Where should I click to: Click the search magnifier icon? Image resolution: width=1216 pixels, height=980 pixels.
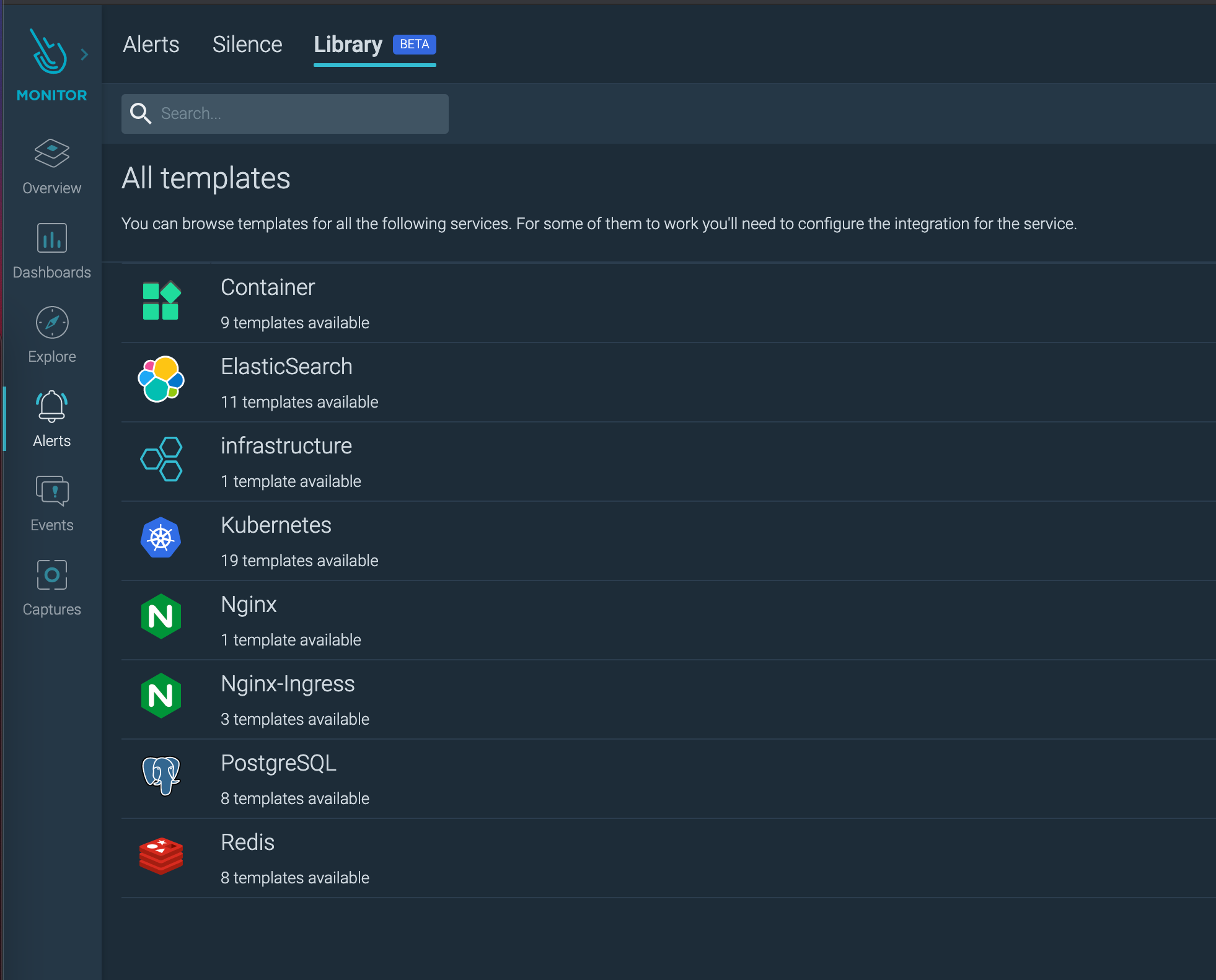(141, 113)
